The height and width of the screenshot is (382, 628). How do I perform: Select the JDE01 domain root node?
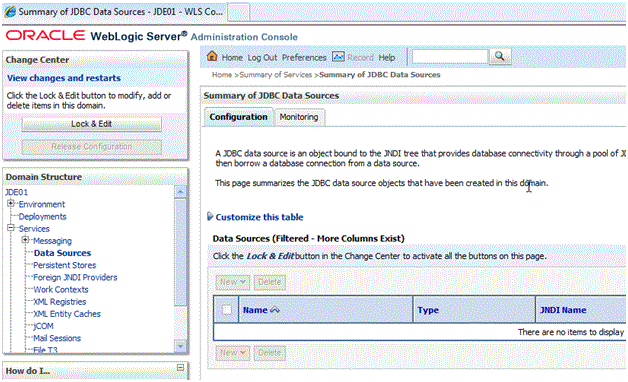(x=16, y=192)
